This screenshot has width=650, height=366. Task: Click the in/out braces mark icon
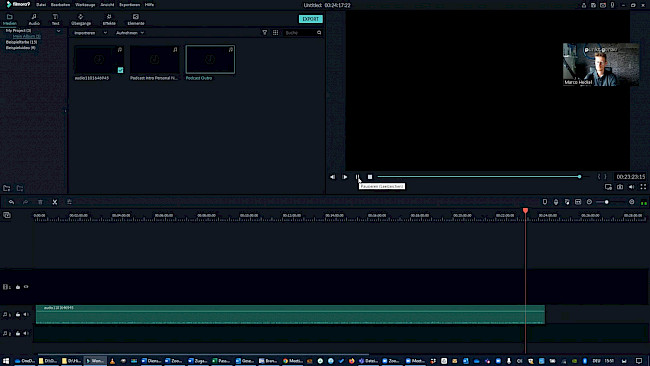(x=602, y=177)
